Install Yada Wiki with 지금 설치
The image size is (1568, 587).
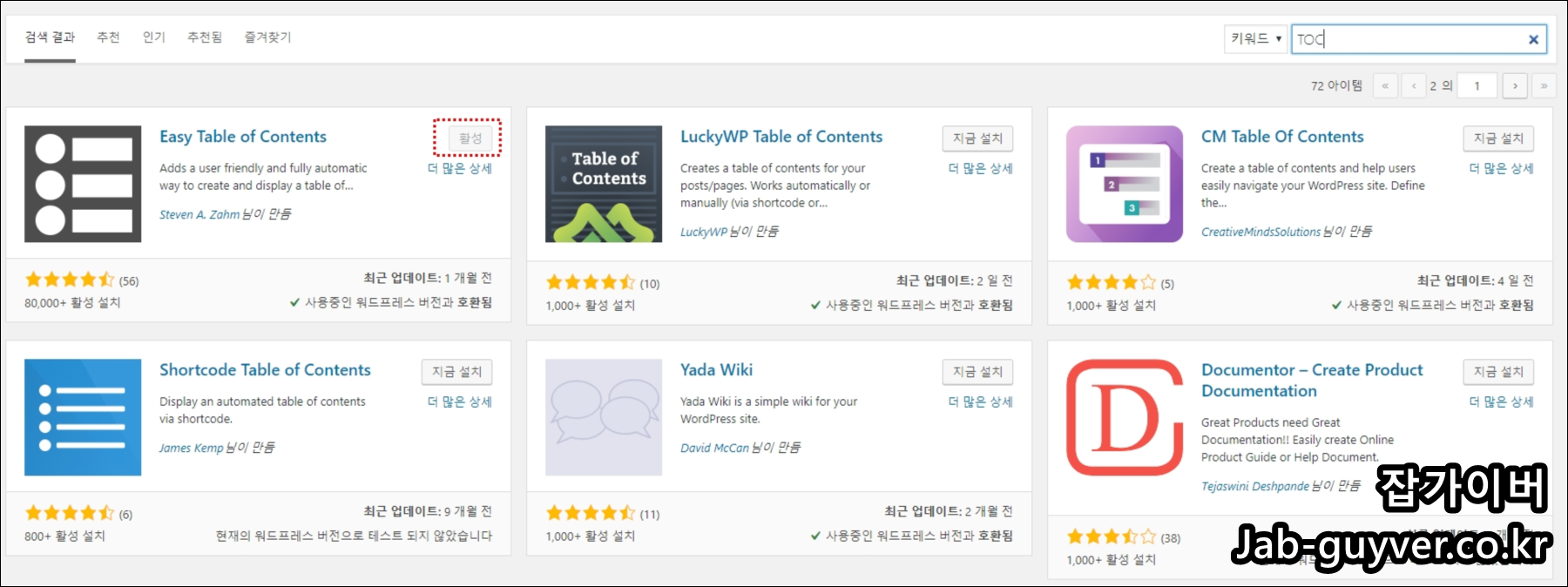pyautogui.click(x=977, y=372)
